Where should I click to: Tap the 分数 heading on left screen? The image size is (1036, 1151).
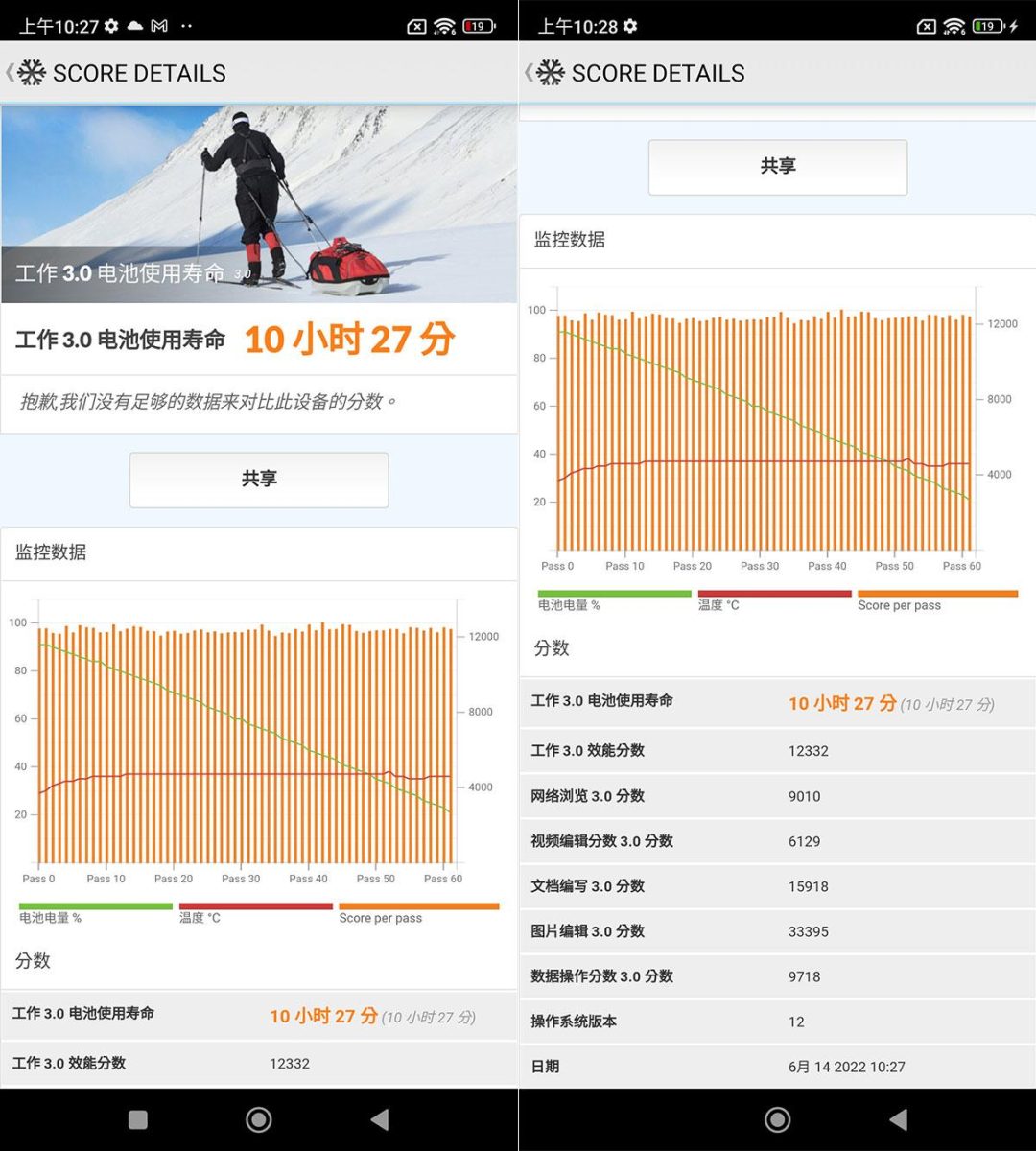click(33, 960)
